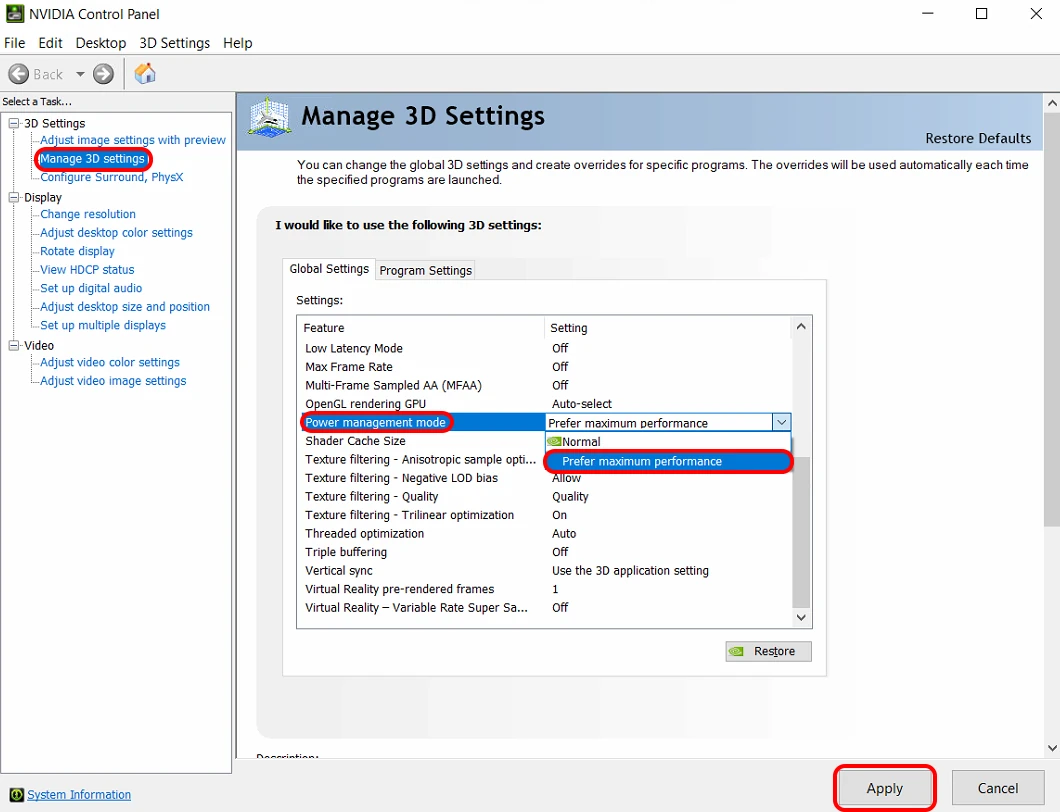Click the Home icon in the toolbar
This screenshot has width=1060, height=812.
point(145,74)
